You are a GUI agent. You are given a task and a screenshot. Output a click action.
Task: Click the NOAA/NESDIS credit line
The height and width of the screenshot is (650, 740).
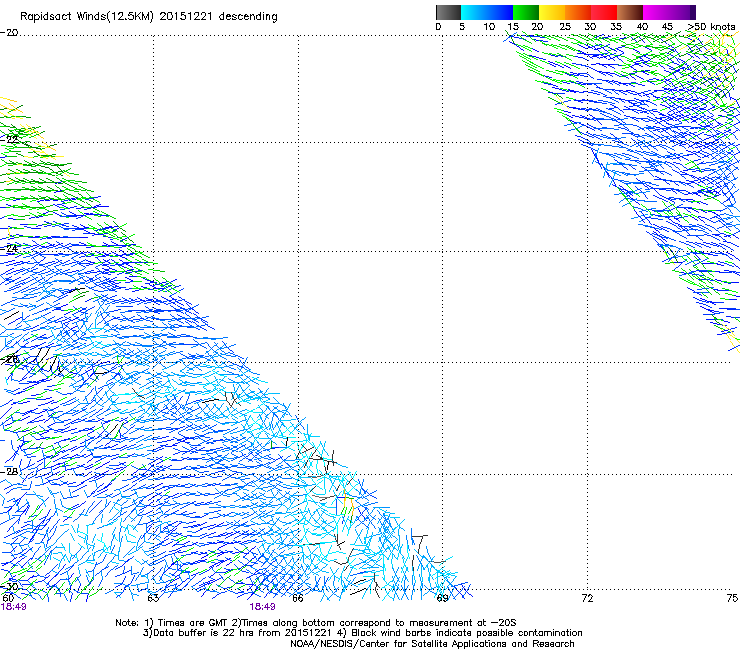[x=432, y=644]
